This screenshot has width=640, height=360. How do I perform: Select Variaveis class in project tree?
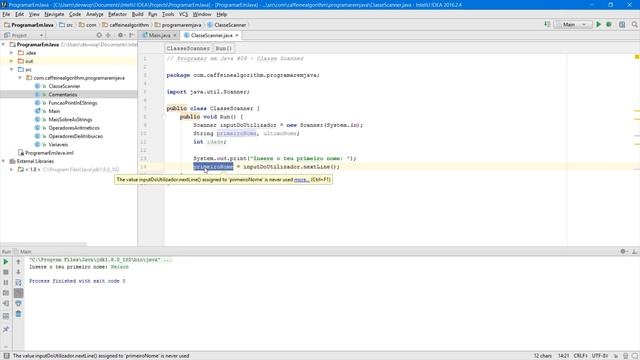click(x=58, y=144)
